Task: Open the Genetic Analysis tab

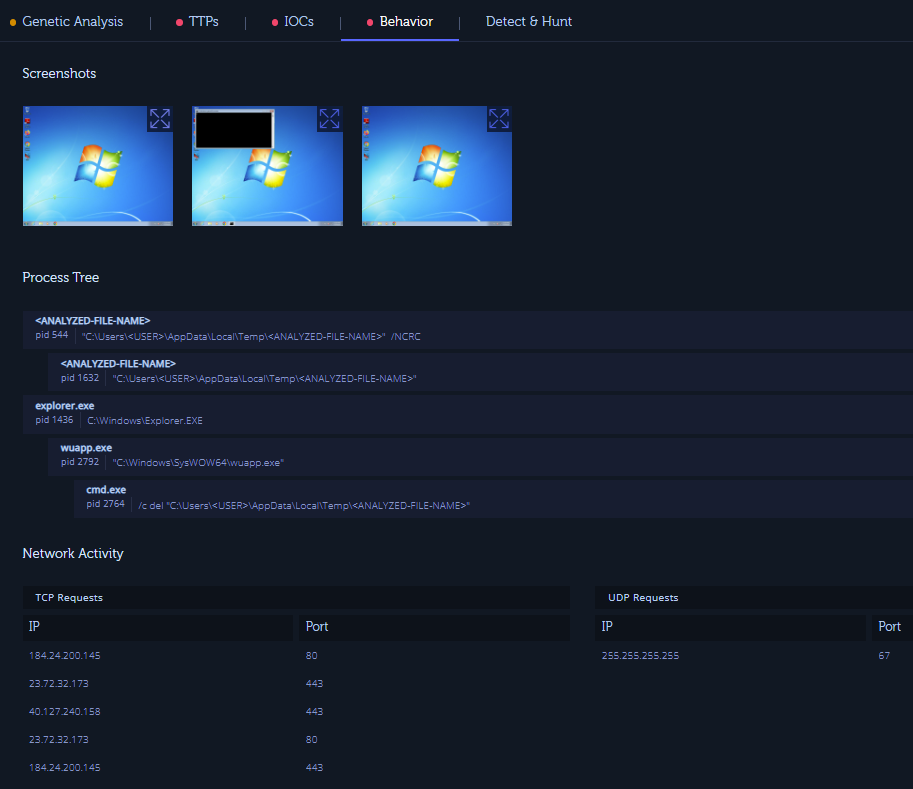Action: point(72,21)
